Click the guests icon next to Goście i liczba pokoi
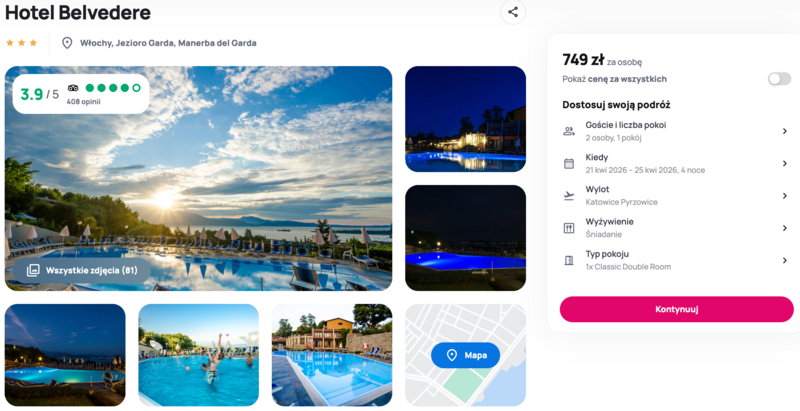The height and width of the screenshot is (411, 800). [x=569, y=131]
